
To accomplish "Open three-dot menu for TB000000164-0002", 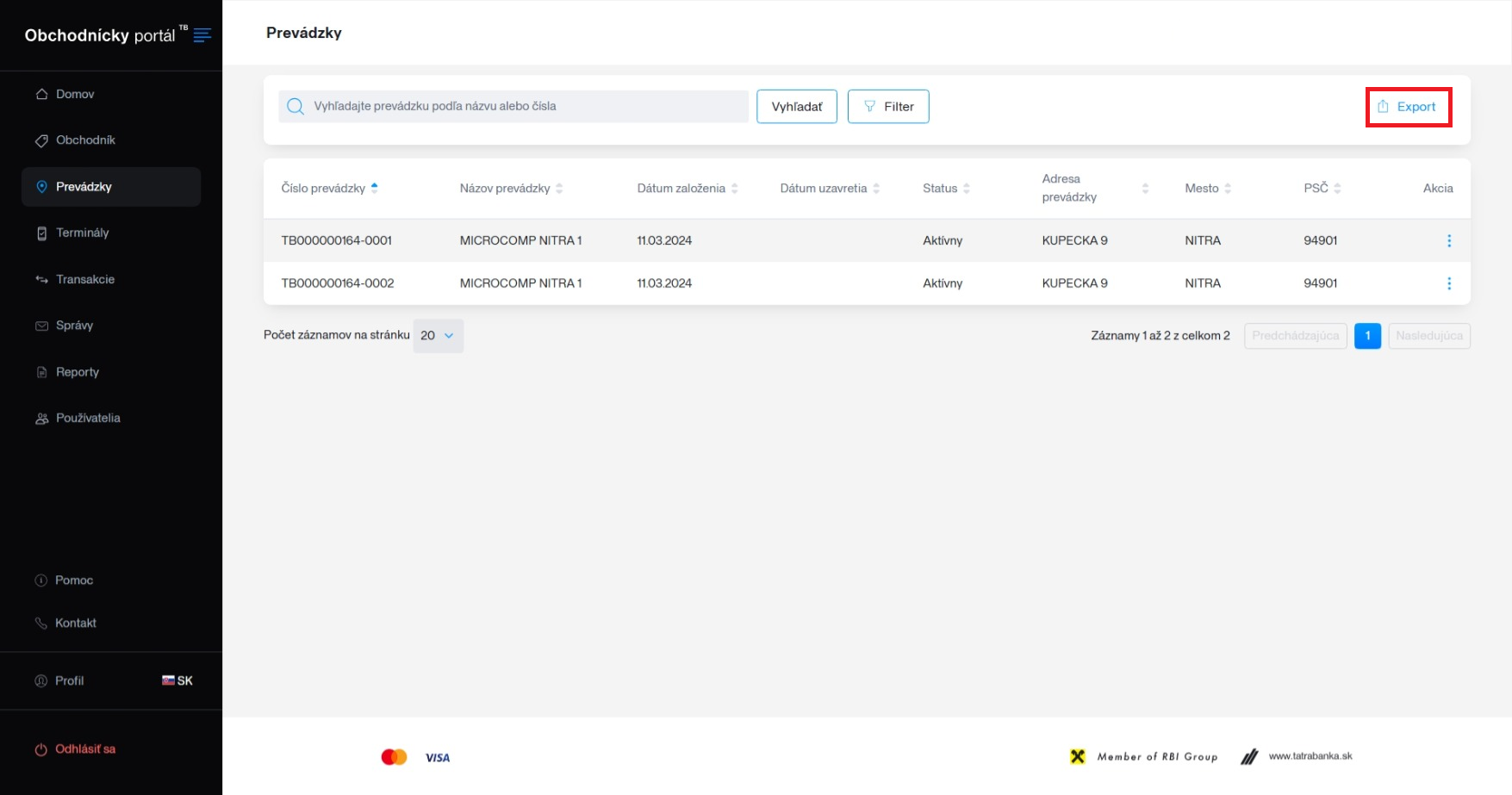I will coord(1448,283).
